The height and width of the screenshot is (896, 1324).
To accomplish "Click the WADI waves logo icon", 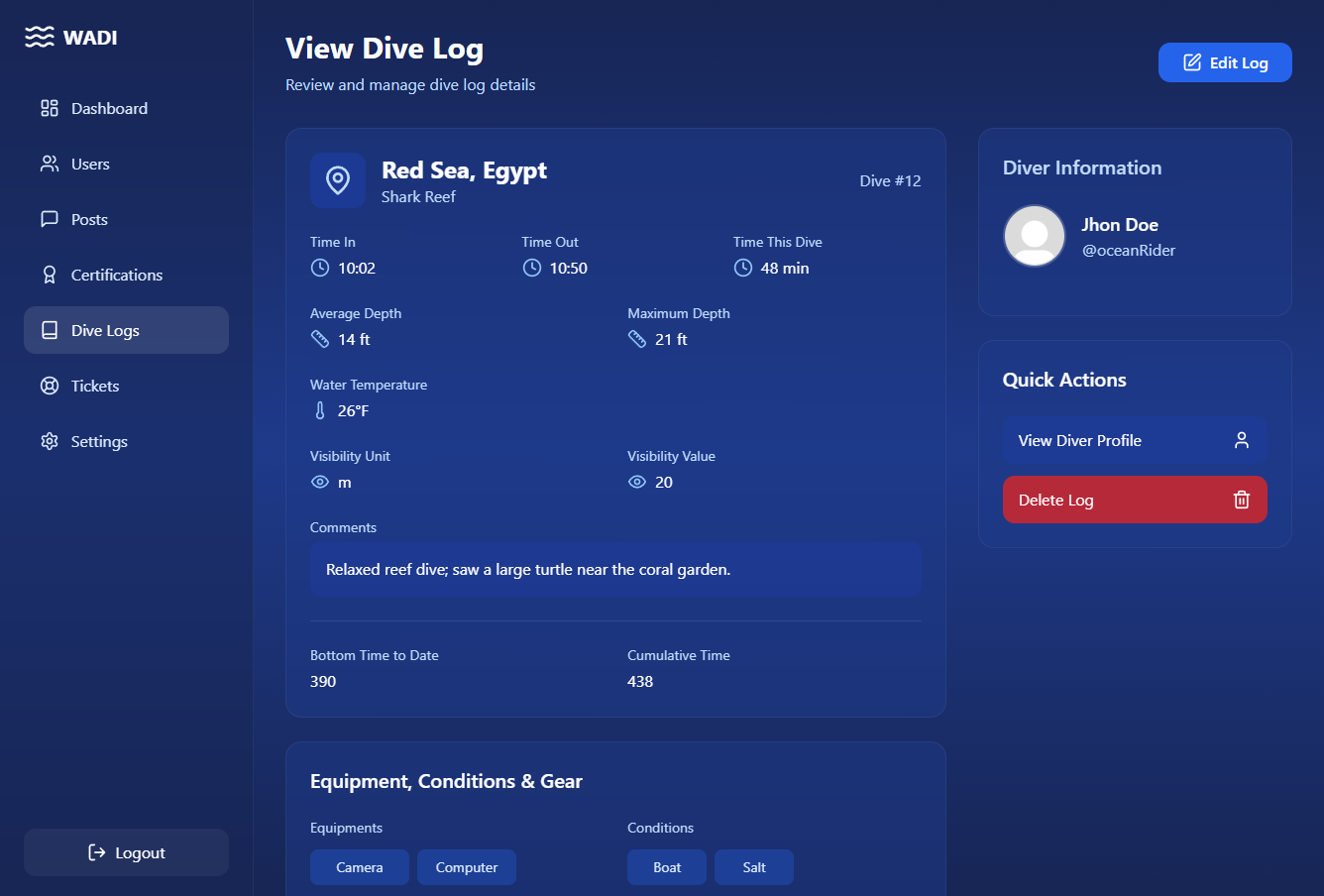I will 40,38.
